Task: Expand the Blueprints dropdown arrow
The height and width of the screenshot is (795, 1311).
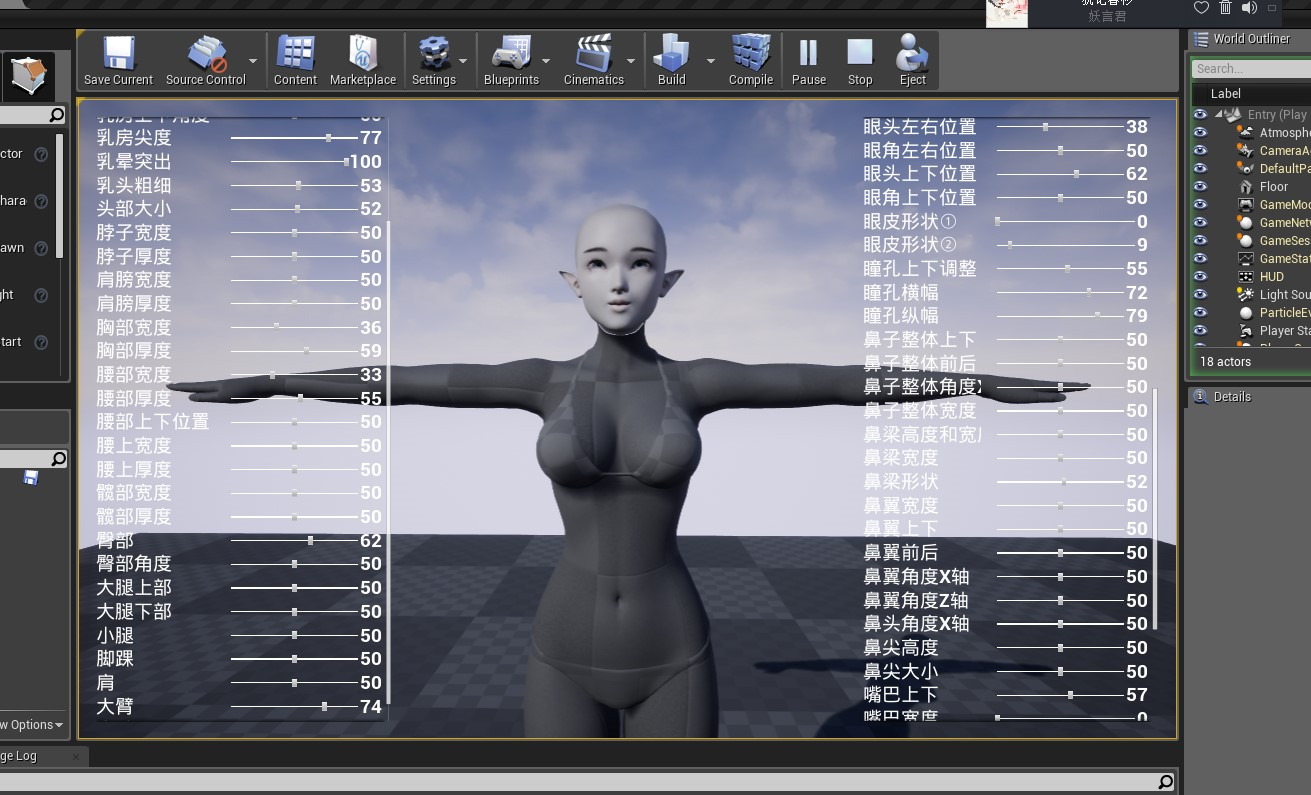Action: (x=546, y=61)
